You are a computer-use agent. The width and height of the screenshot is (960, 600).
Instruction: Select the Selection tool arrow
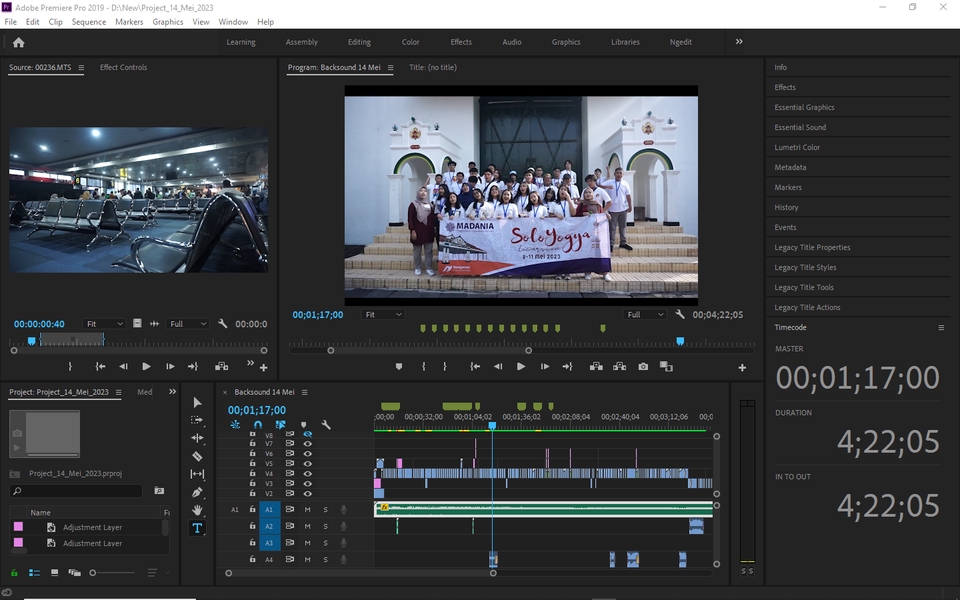pos(197,402)
